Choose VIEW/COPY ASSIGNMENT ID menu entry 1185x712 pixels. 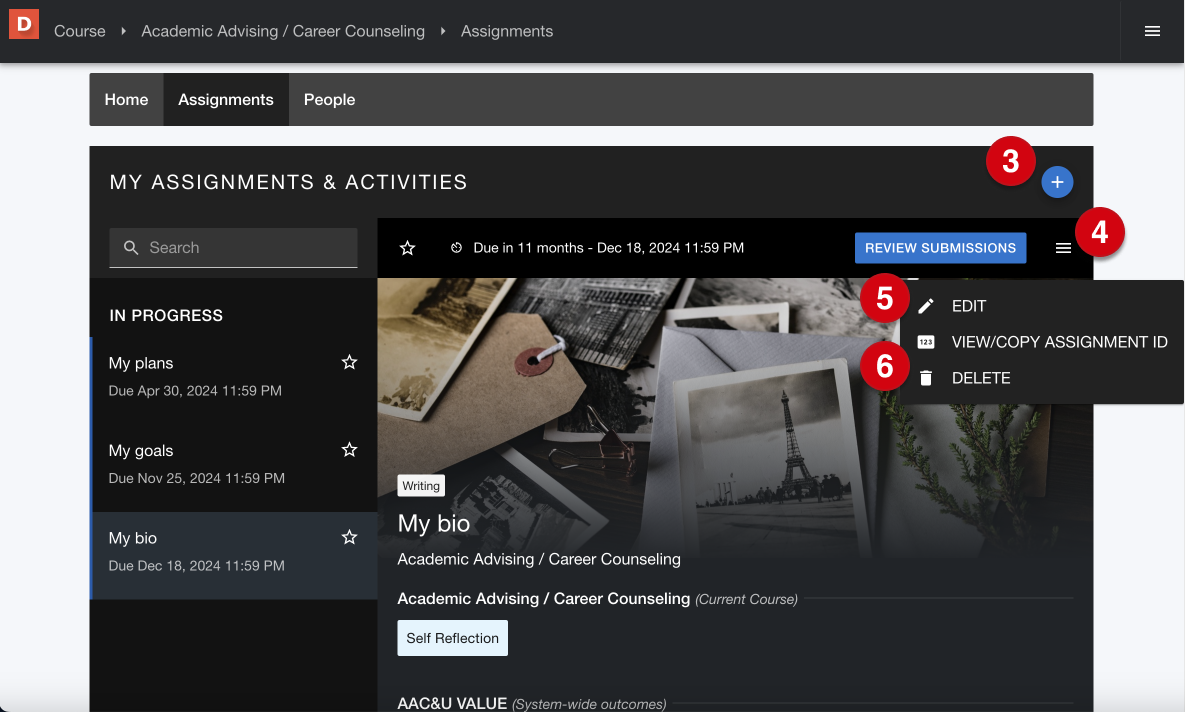pyautogui.click(x=1041, y=342)
